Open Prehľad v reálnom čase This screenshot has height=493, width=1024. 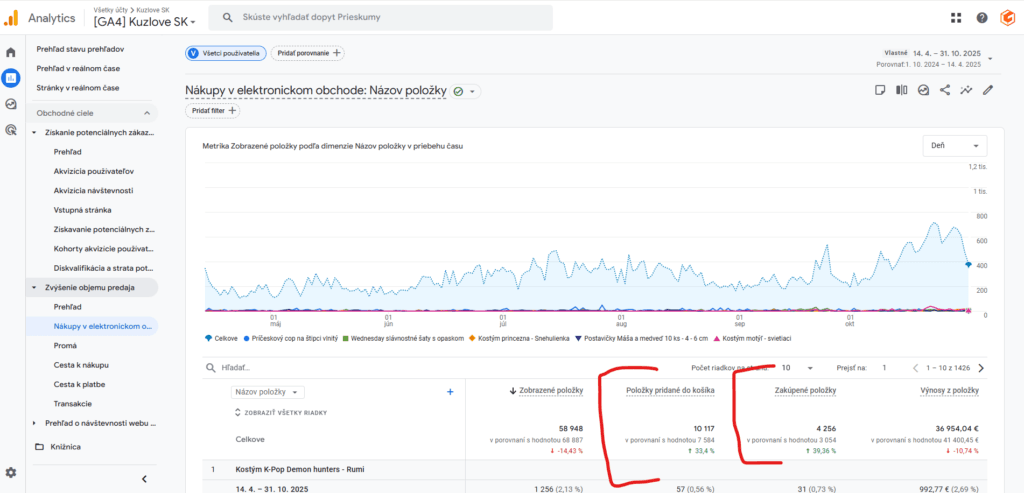point(78,69)
